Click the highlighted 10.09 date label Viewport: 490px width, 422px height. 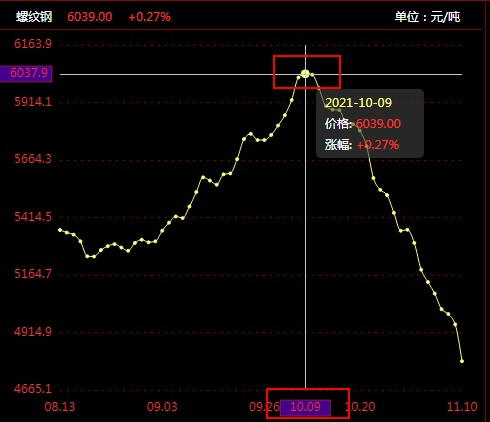(x=305, y=407)
